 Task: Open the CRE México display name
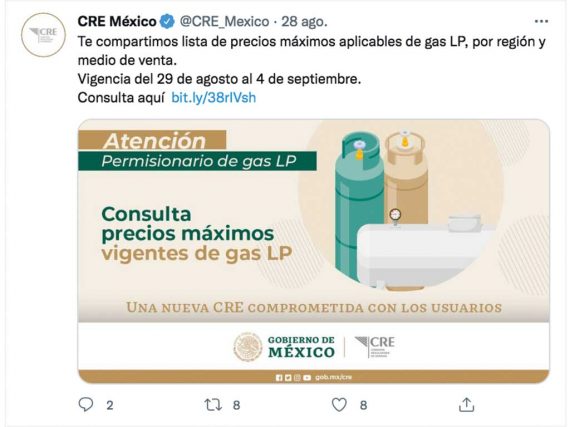click(117, 22)
